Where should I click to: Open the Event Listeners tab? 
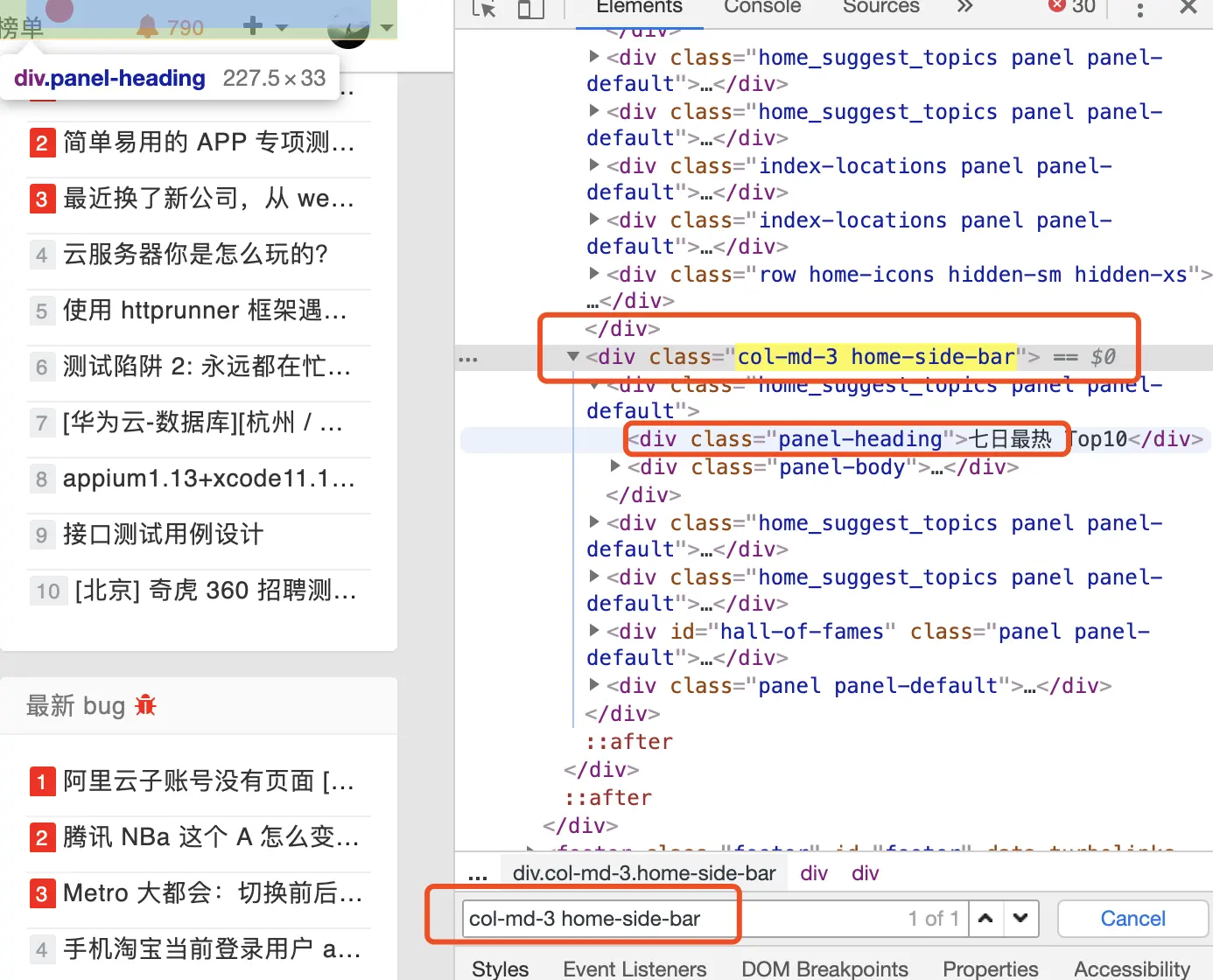[635, 969]
